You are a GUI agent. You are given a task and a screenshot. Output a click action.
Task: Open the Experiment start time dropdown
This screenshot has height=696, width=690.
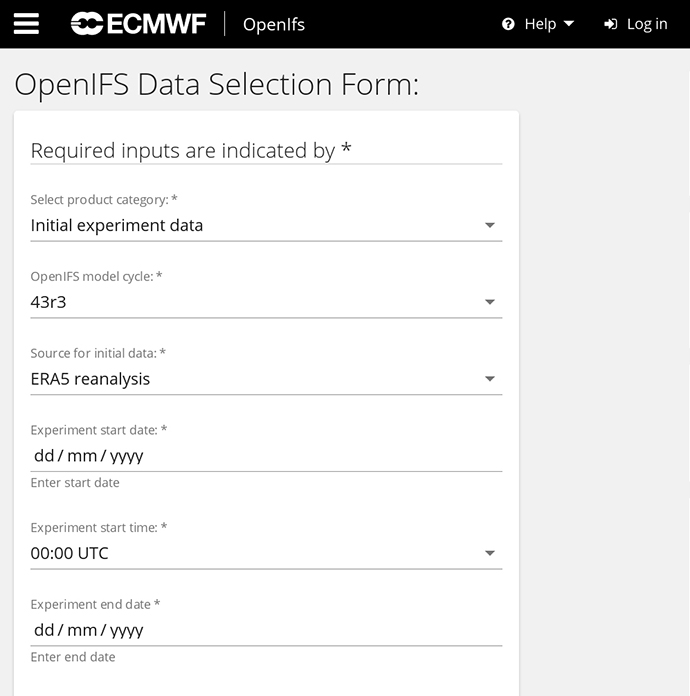click(266, 554)
